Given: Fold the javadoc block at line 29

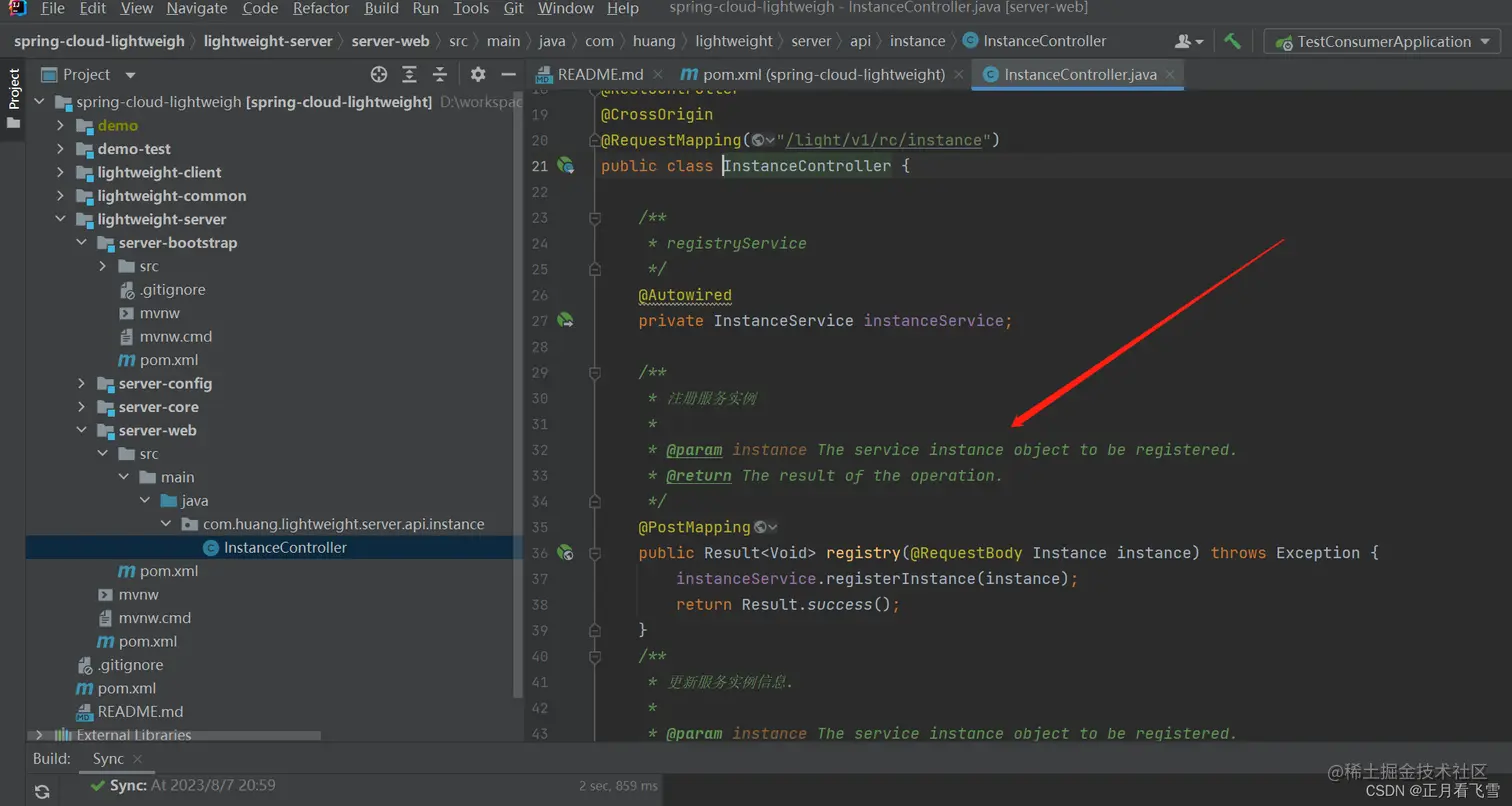Looking at the screenshot, I should coord(595,373).
